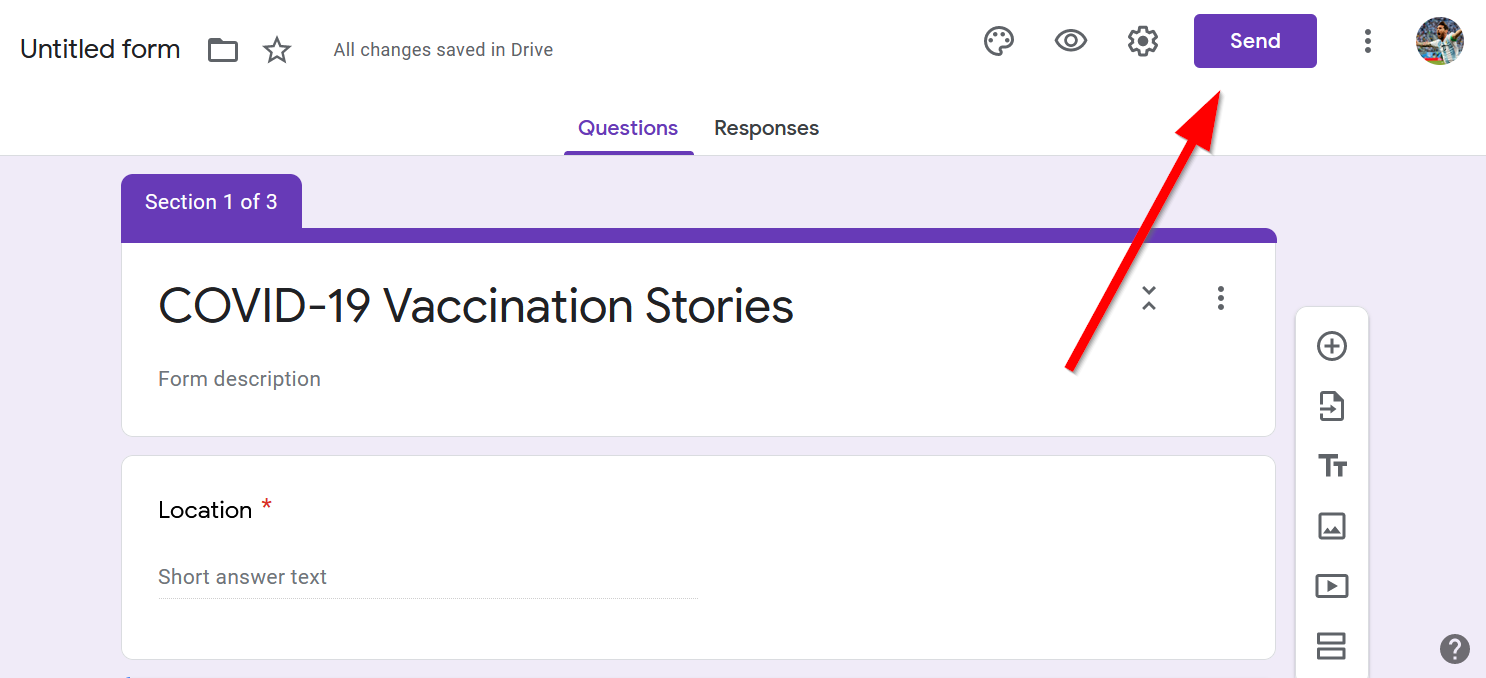Open the customize theme palette
1486x678 pixels.
pos(999,41)
